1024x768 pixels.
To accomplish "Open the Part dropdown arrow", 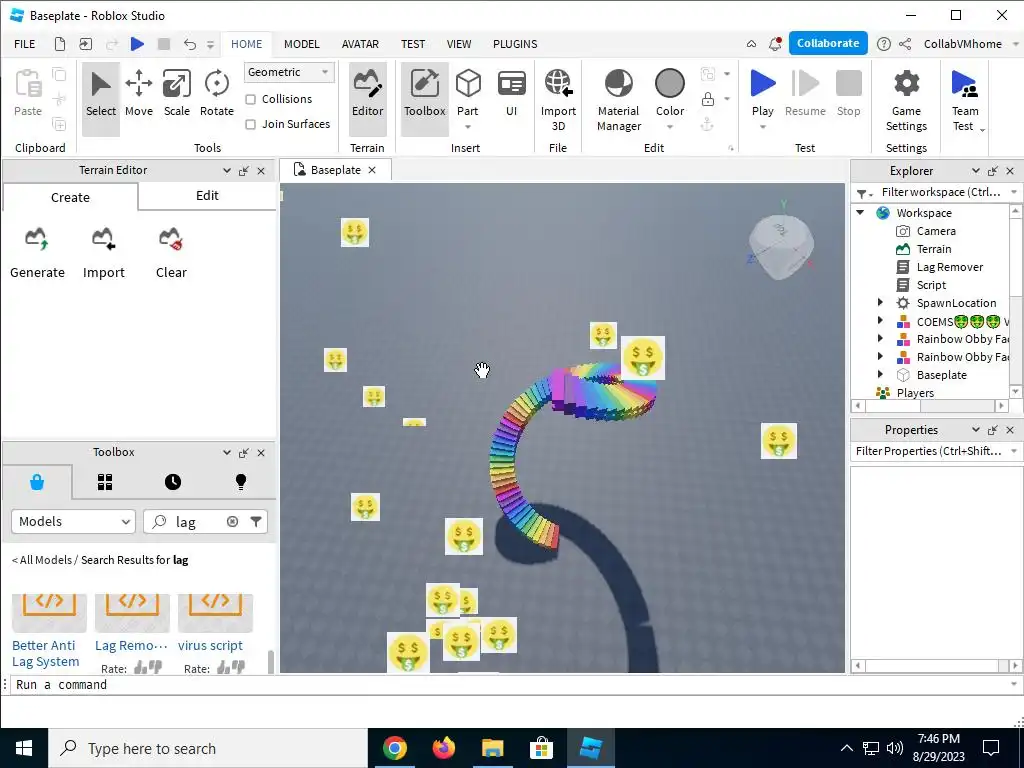I will pyautogui.click(x=468, y=127).
